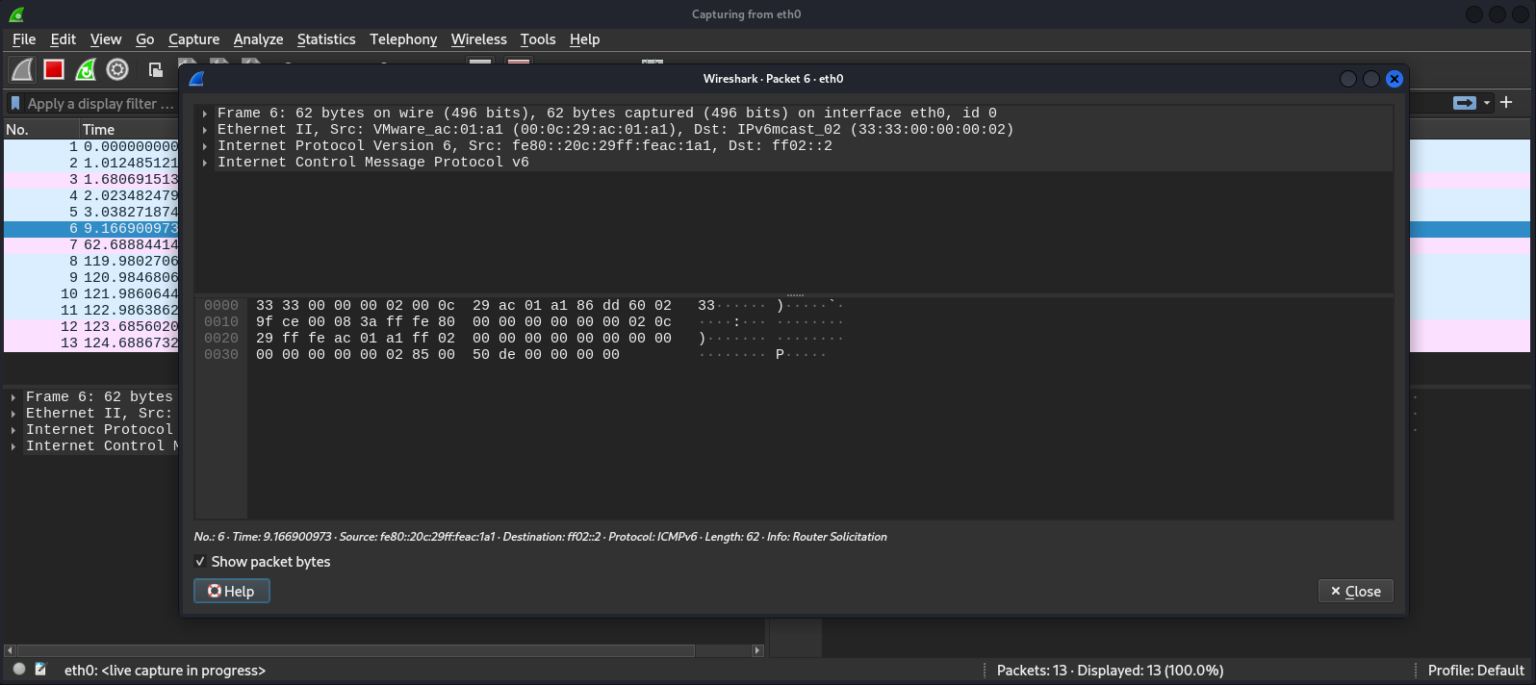This screenshot has height=685, width=1536.
Task: Open the Statistics menu
Action: click(326, 39)
